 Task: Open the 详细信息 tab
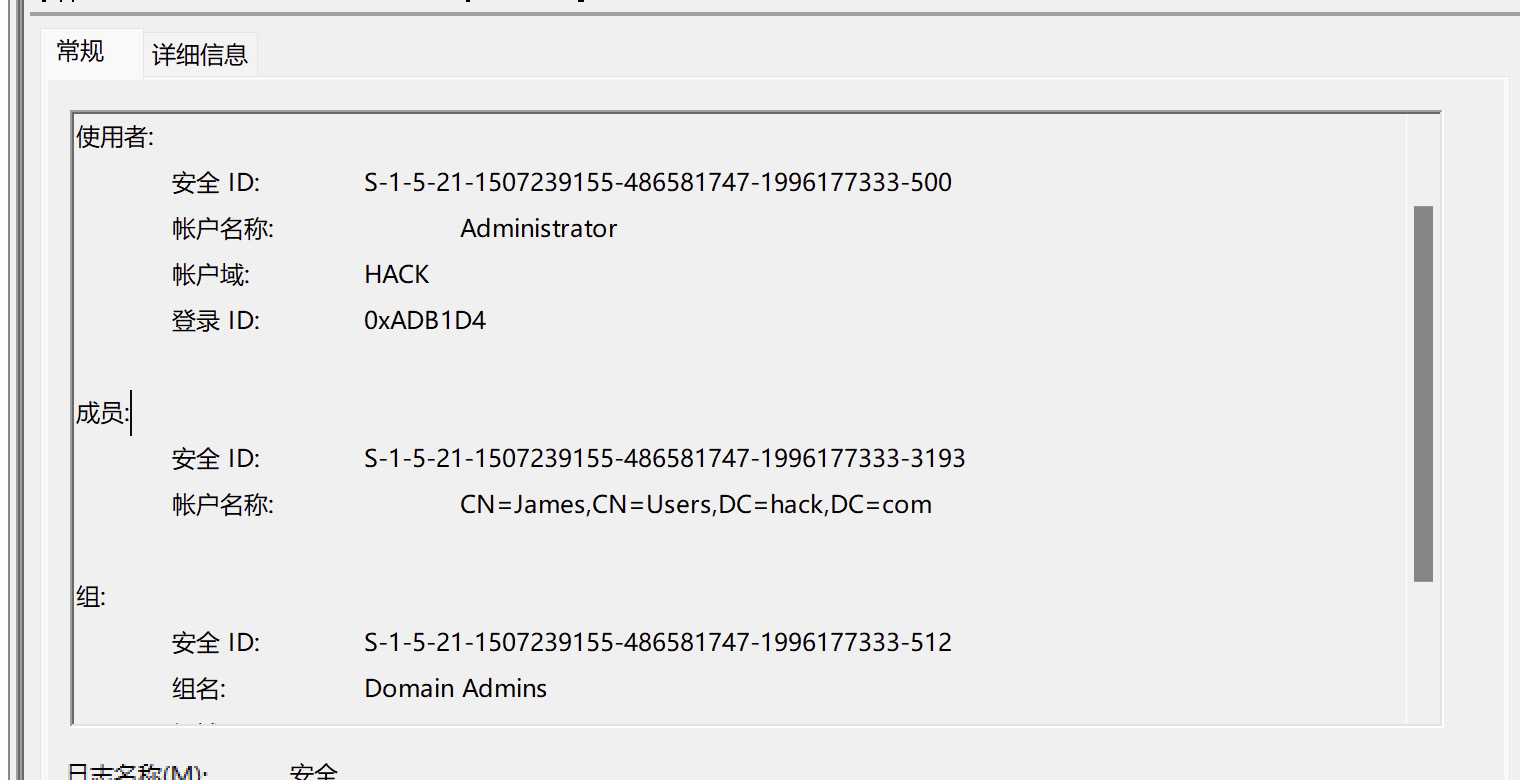[200, 55]
